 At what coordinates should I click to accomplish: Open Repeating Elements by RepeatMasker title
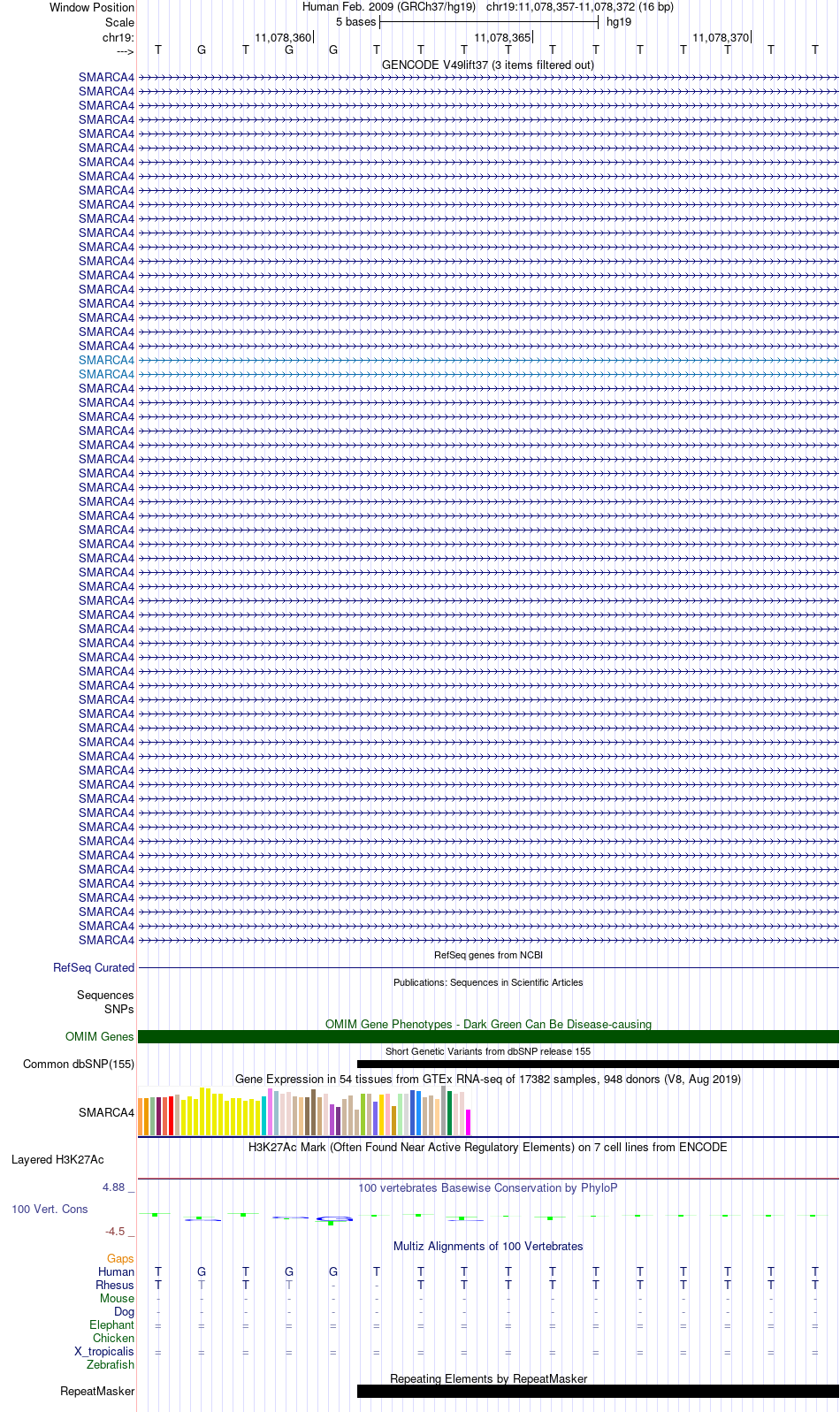coord(488,1378)
